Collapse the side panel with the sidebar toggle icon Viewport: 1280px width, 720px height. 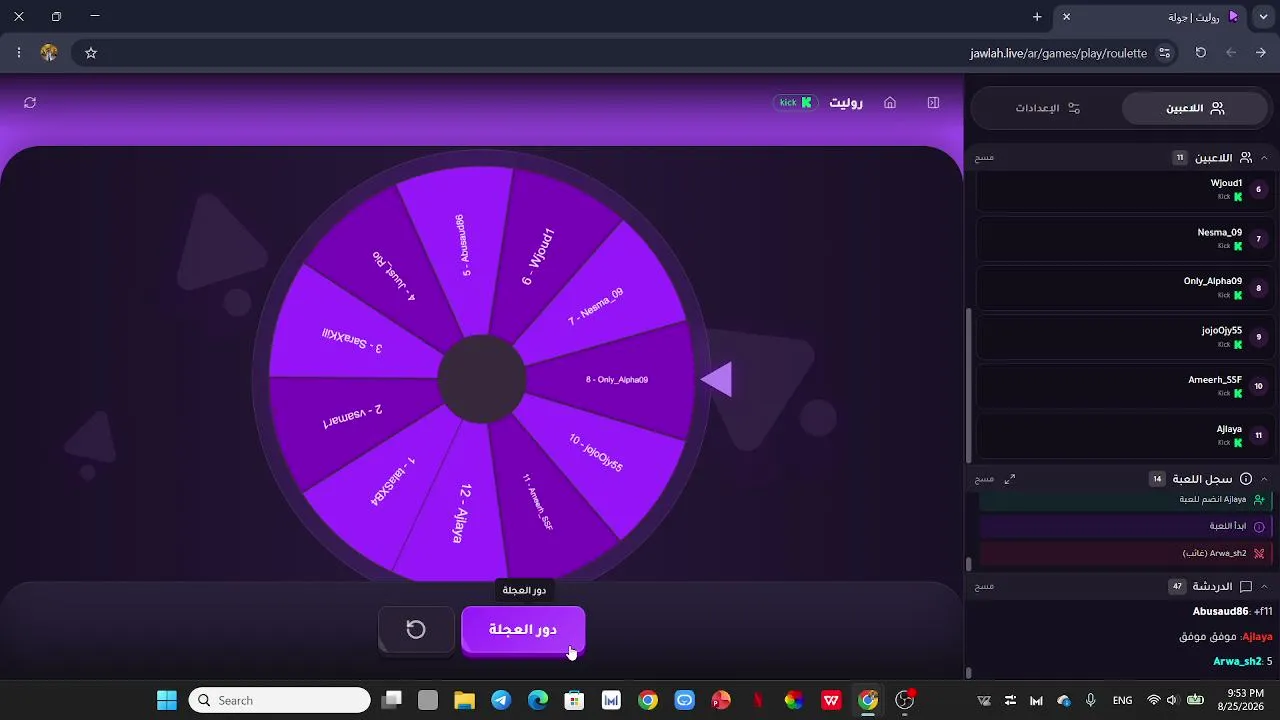[933, 103]
